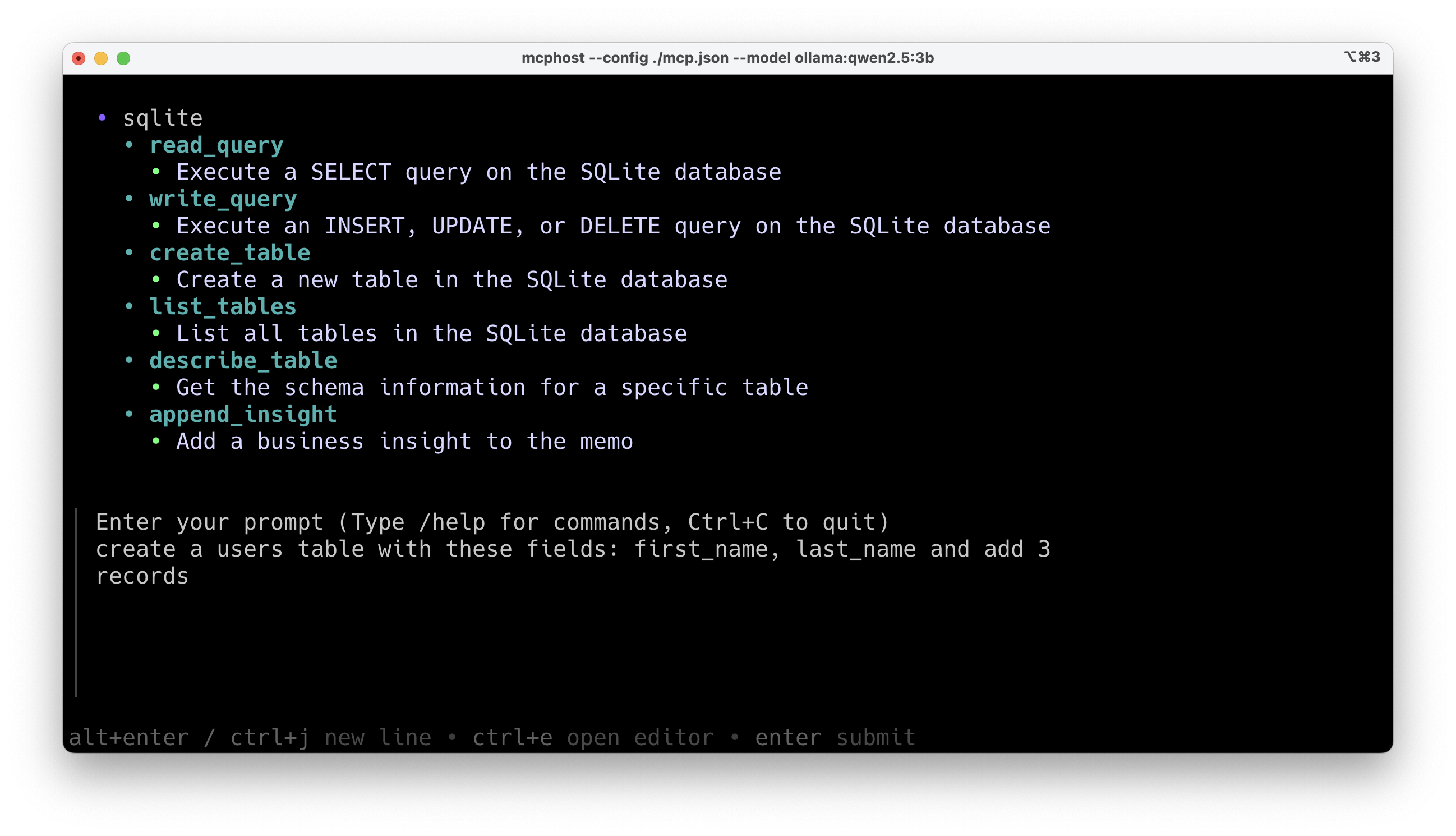Click the Execute a SELECT query description

pyautogui.click(x=478, y=172)
